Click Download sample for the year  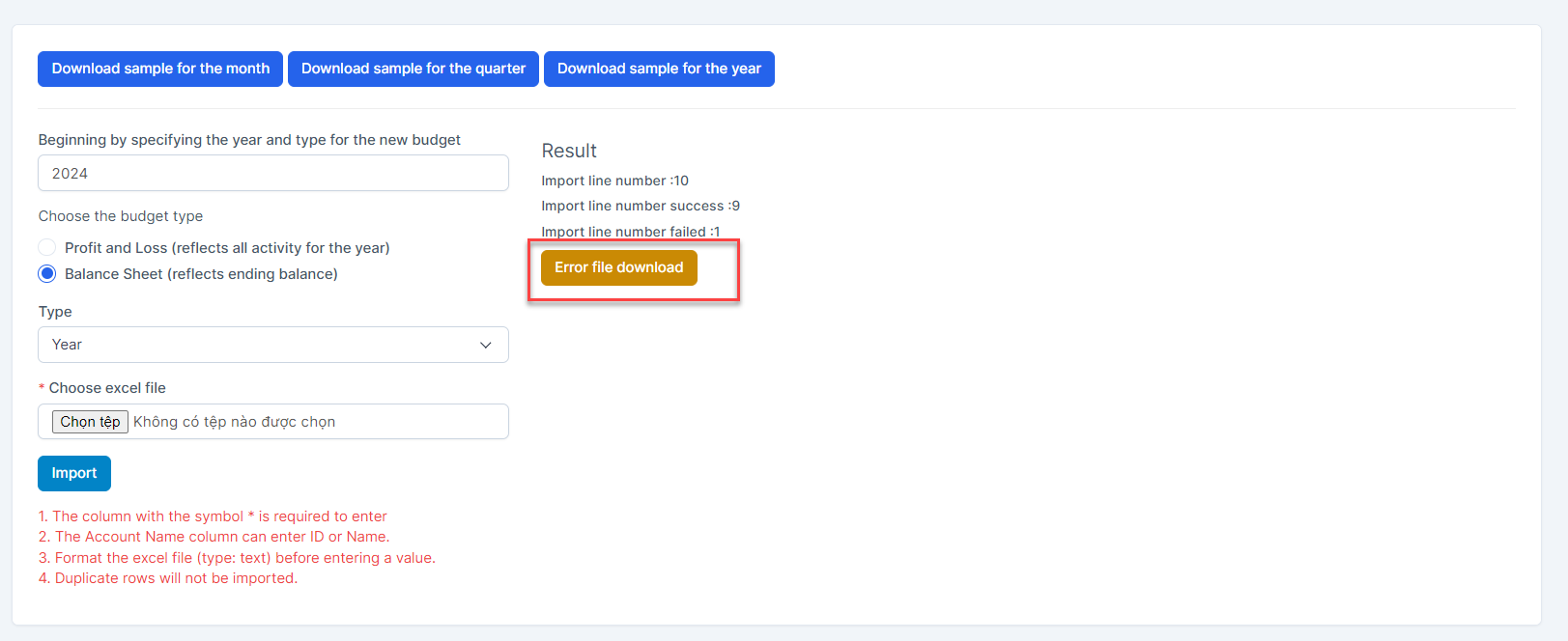click(659, 69)
